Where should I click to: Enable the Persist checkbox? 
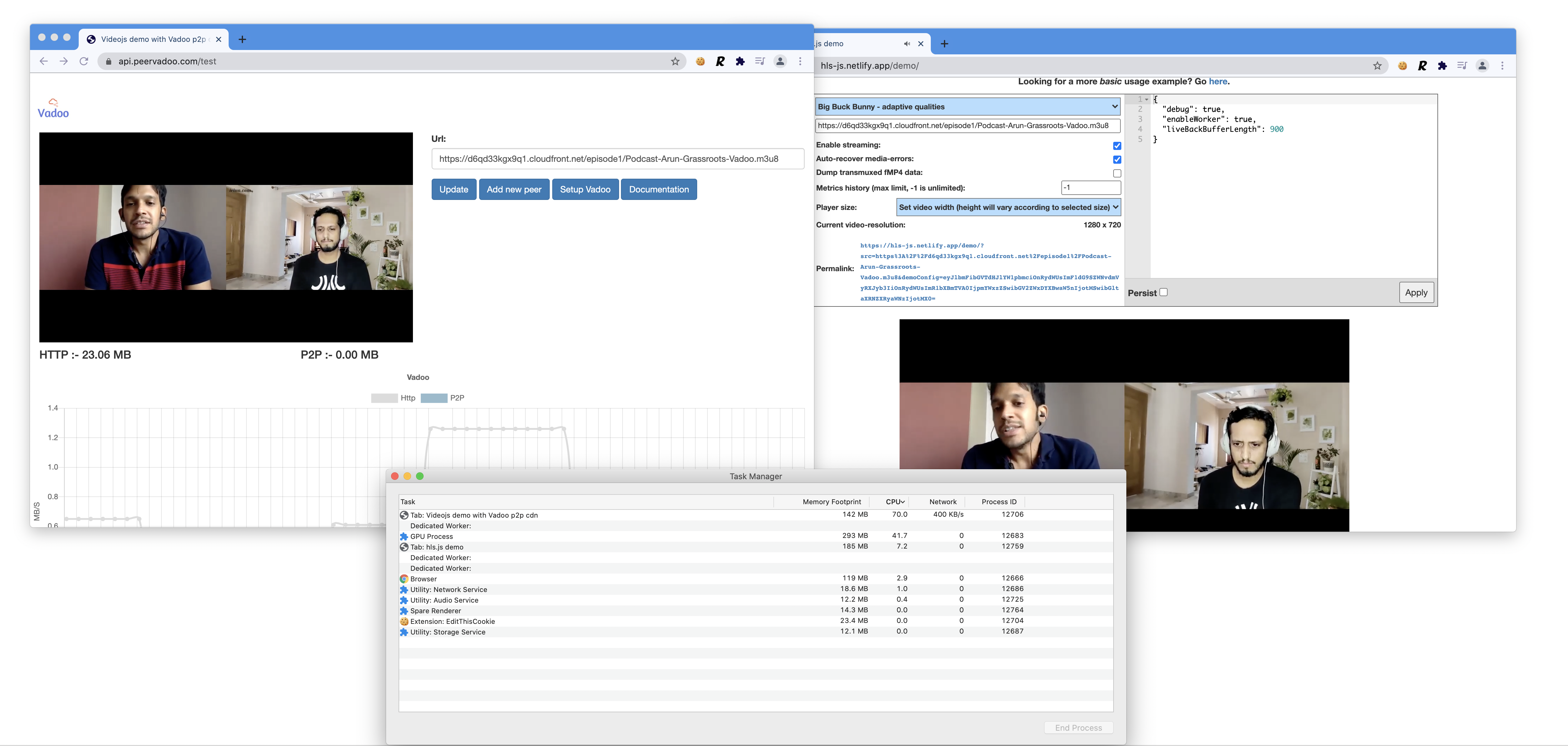click(1163, 292)
